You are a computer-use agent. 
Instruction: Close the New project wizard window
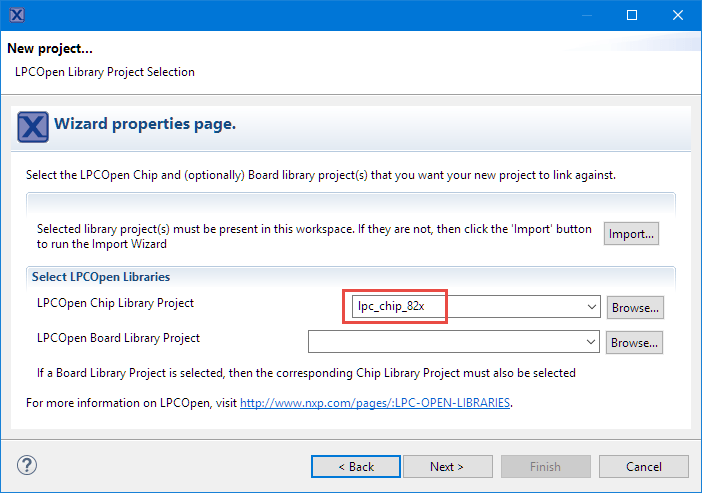pos(677,15)
